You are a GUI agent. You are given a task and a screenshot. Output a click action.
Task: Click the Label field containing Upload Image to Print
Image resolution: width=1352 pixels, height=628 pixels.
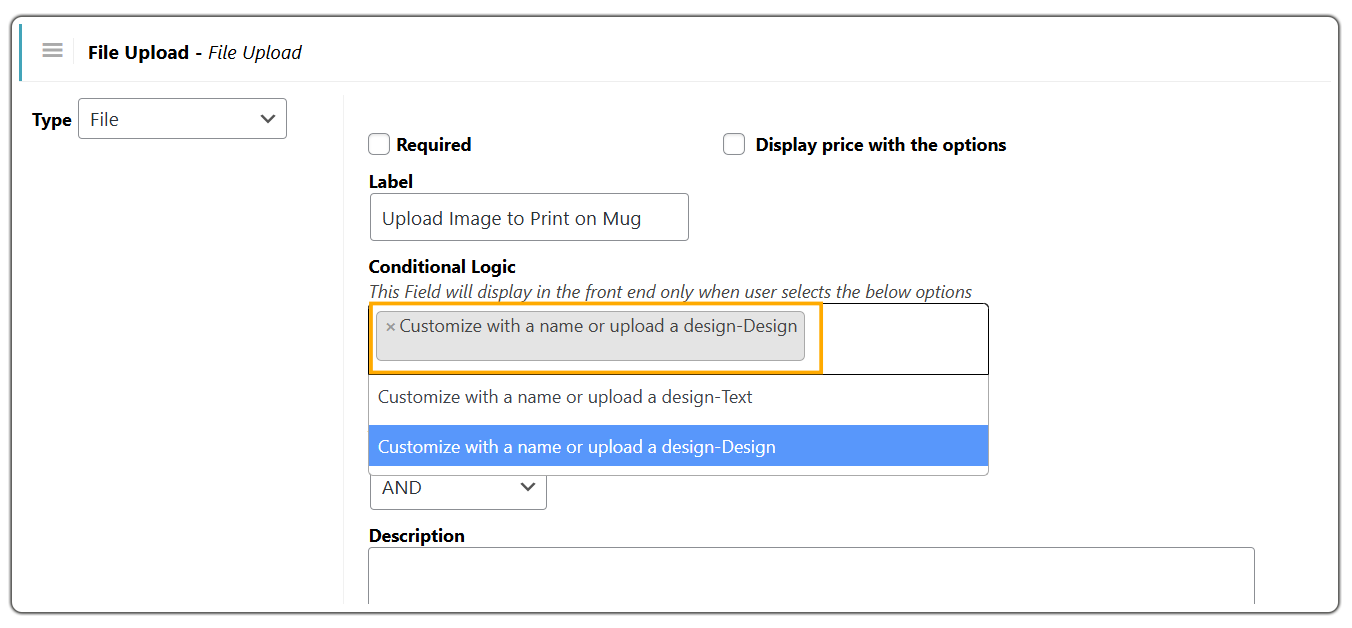(x=529, y=217)
